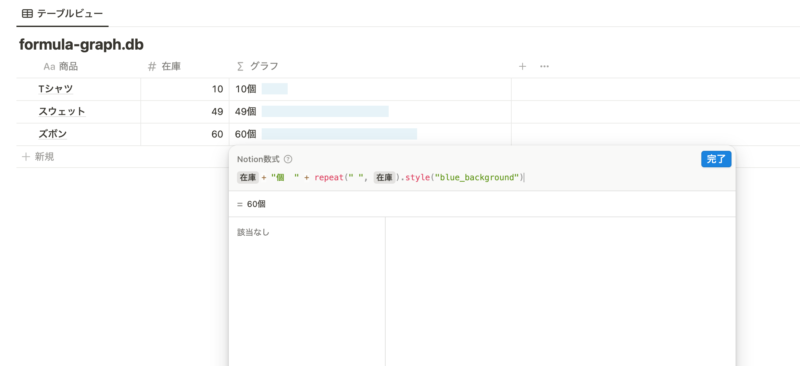Click the 60個 graph cell

pyautogui.click(x=370, y=134)
